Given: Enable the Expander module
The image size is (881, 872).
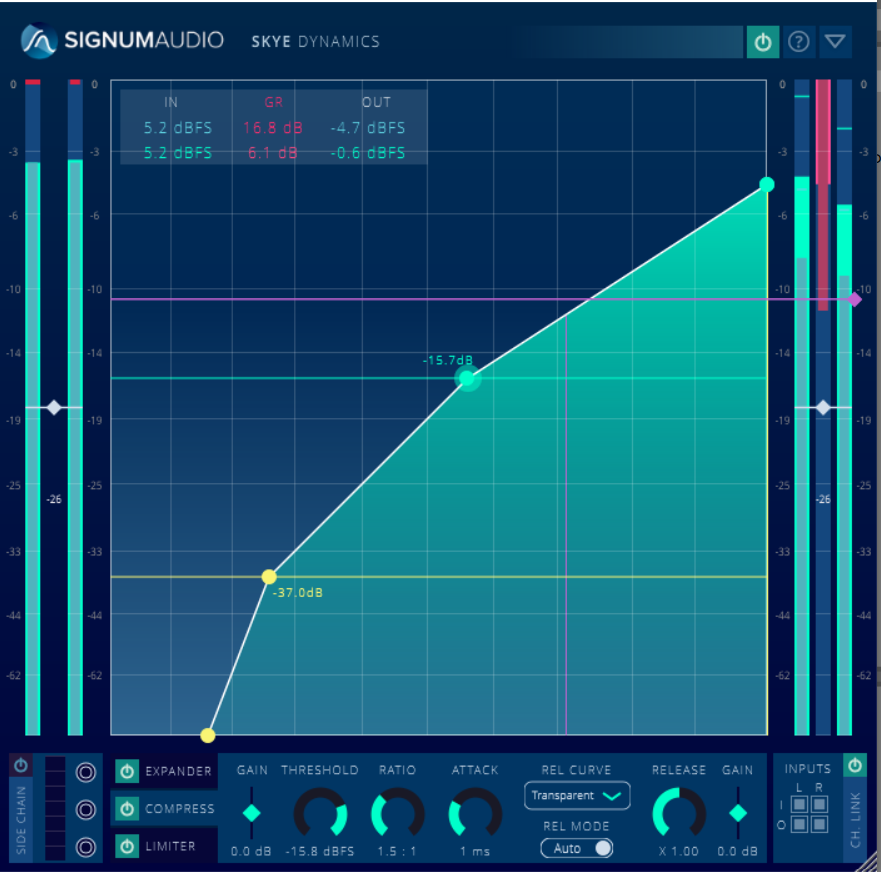Looking at the screenshot, I should point(125,771).
